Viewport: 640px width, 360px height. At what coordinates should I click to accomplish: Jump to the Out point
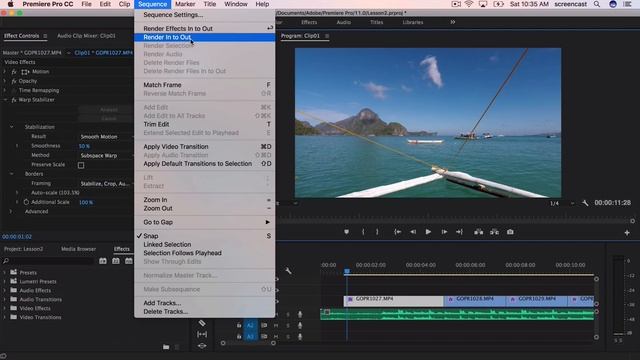[459, 232]
